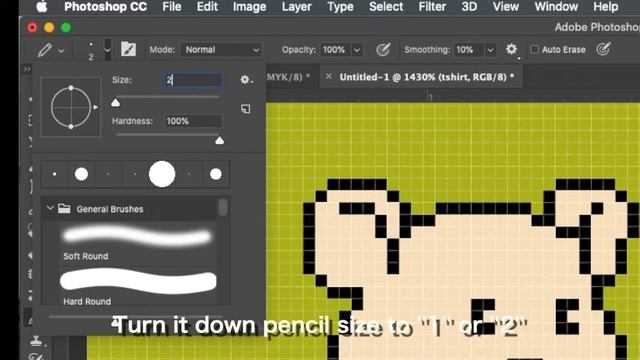Collapse the General Brushes folder
This screenshot has width=640, height=360.
(x=50, y=209)
